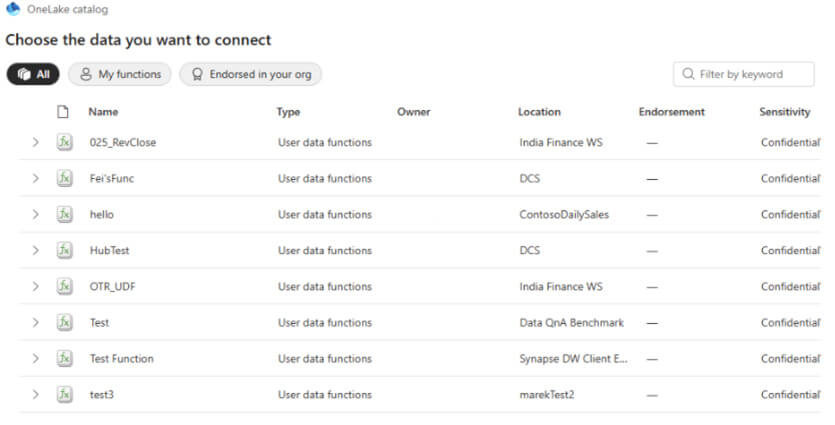Click the function icon next to HubTest

pos(64,251)
